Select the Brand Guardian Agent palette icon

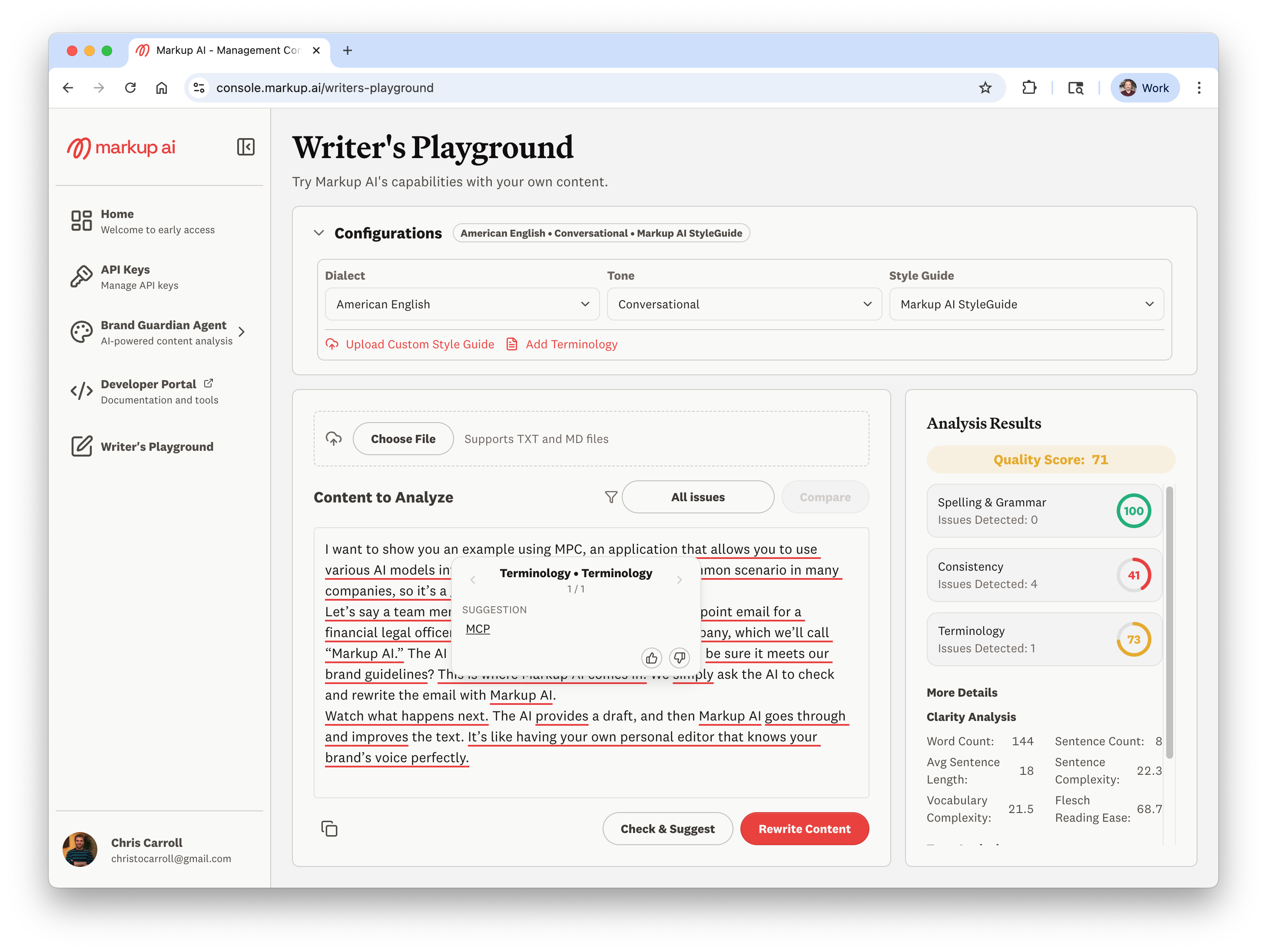click(81, 332)
